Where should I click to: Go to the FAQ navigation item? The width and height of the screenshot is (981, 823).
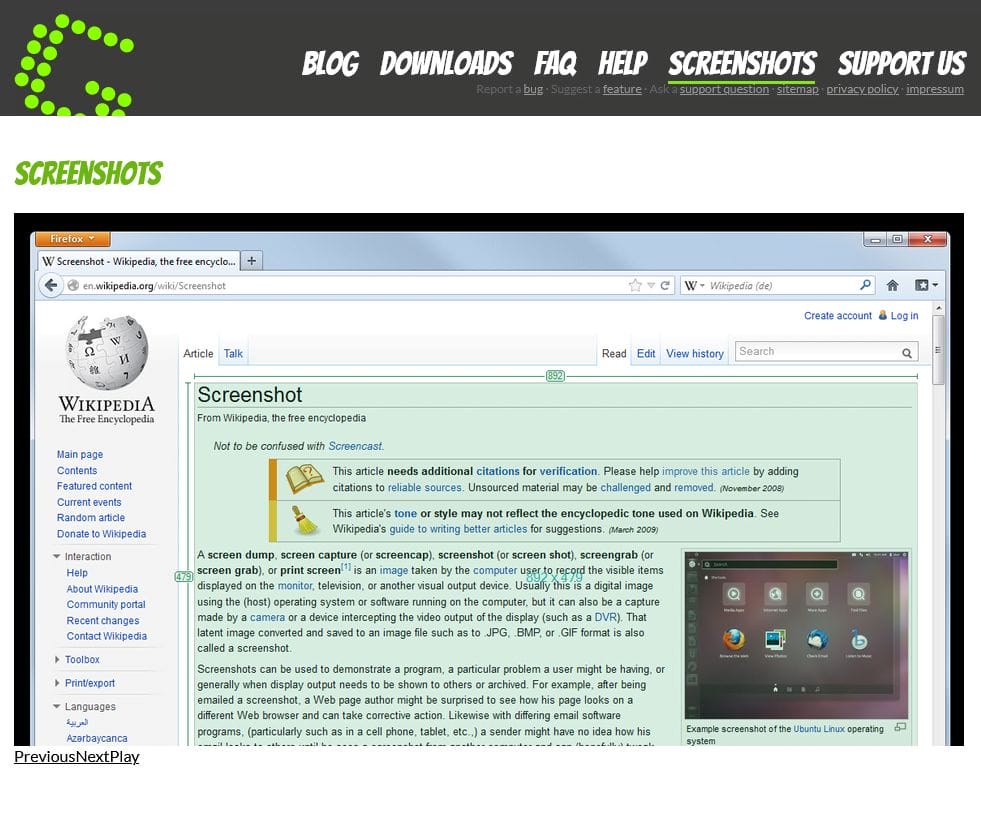[555, 64]
